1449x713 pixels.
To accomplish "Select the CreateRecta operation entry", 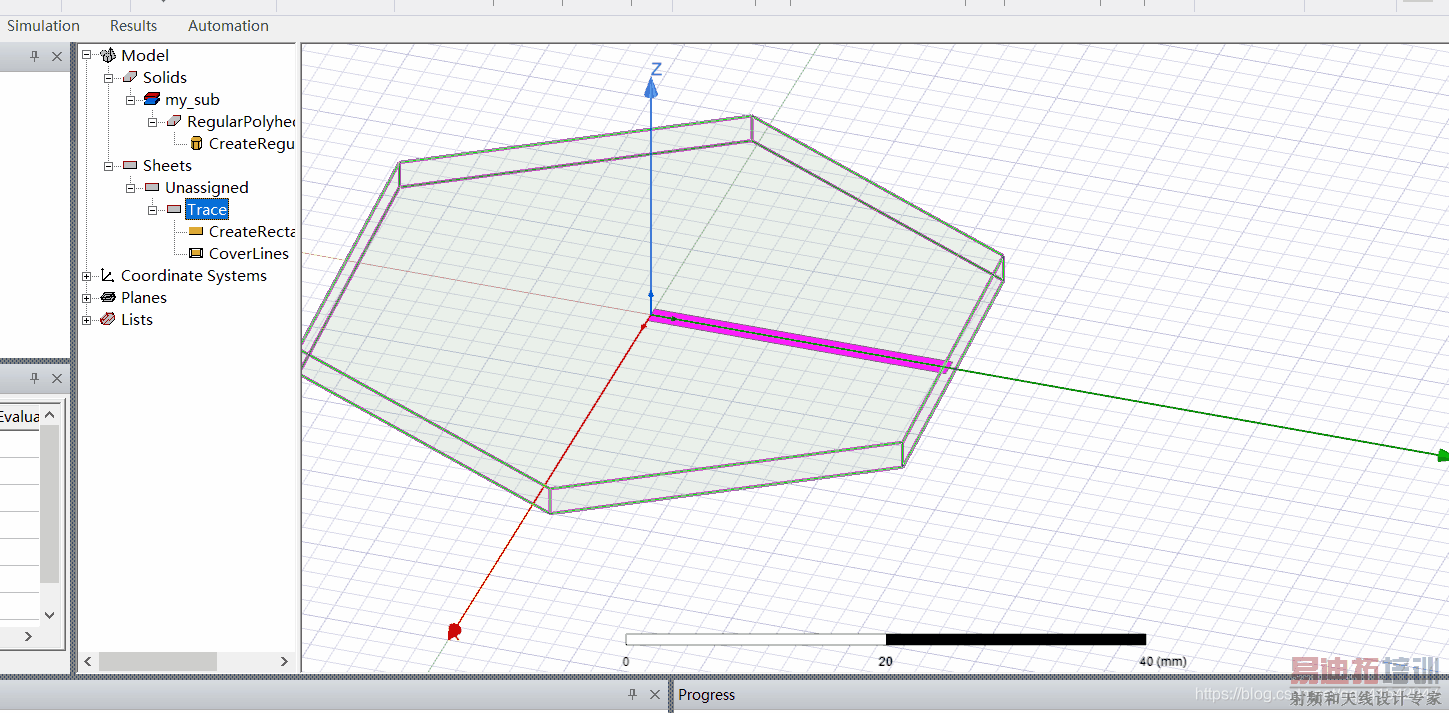I will pos(252,231).
